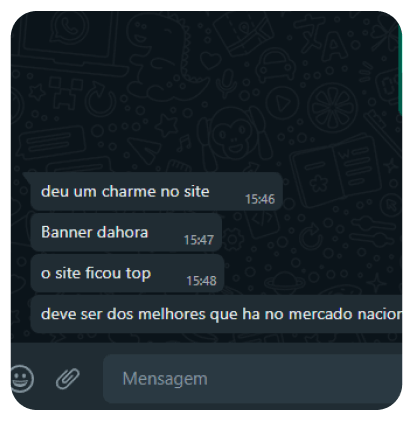Select the 'Banner dahora' message bubble
This screenshot has height=421, width=413.
tap(126, 232)
